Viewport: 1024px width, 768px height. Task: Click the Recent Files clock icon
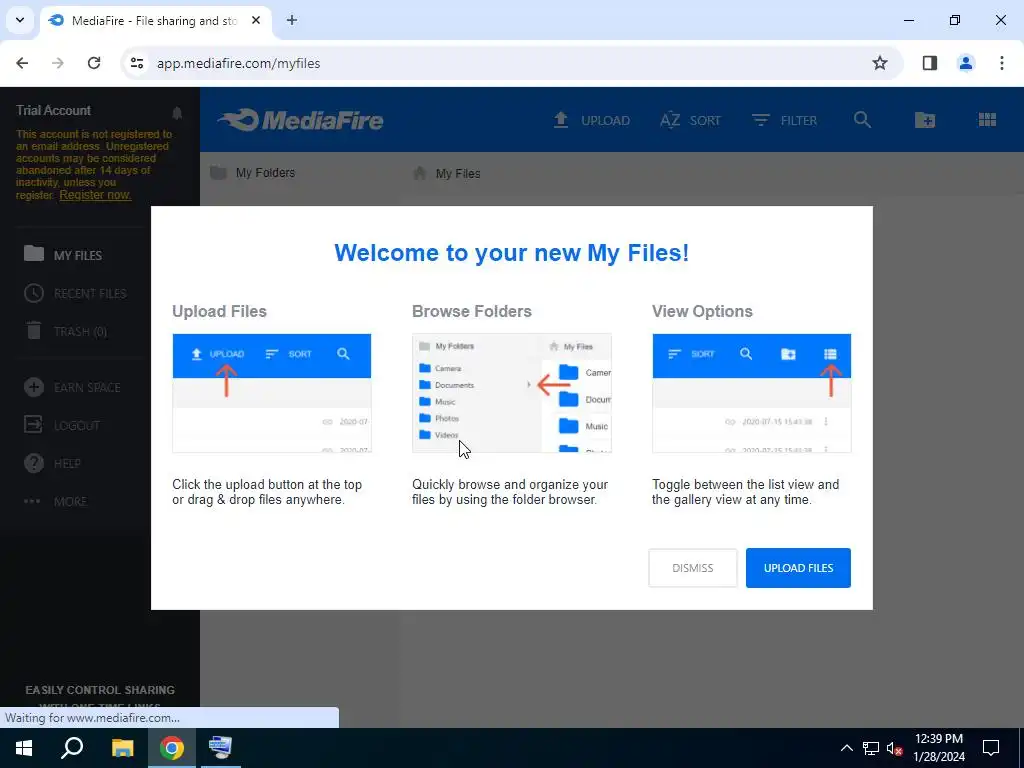pos(34,293)
